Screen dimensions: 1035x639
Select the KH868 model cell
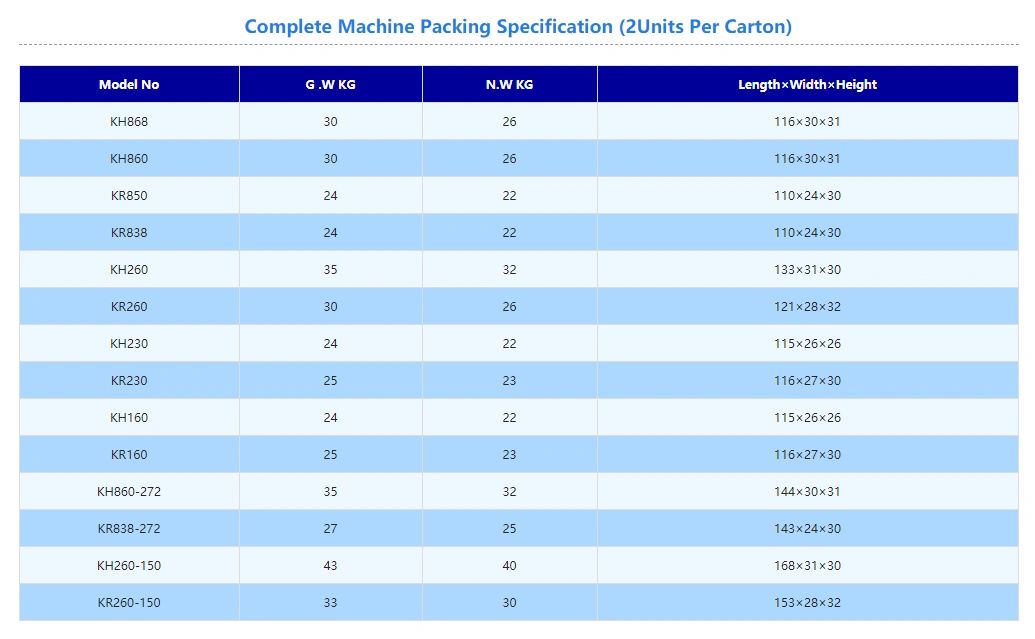click(129, 122)
